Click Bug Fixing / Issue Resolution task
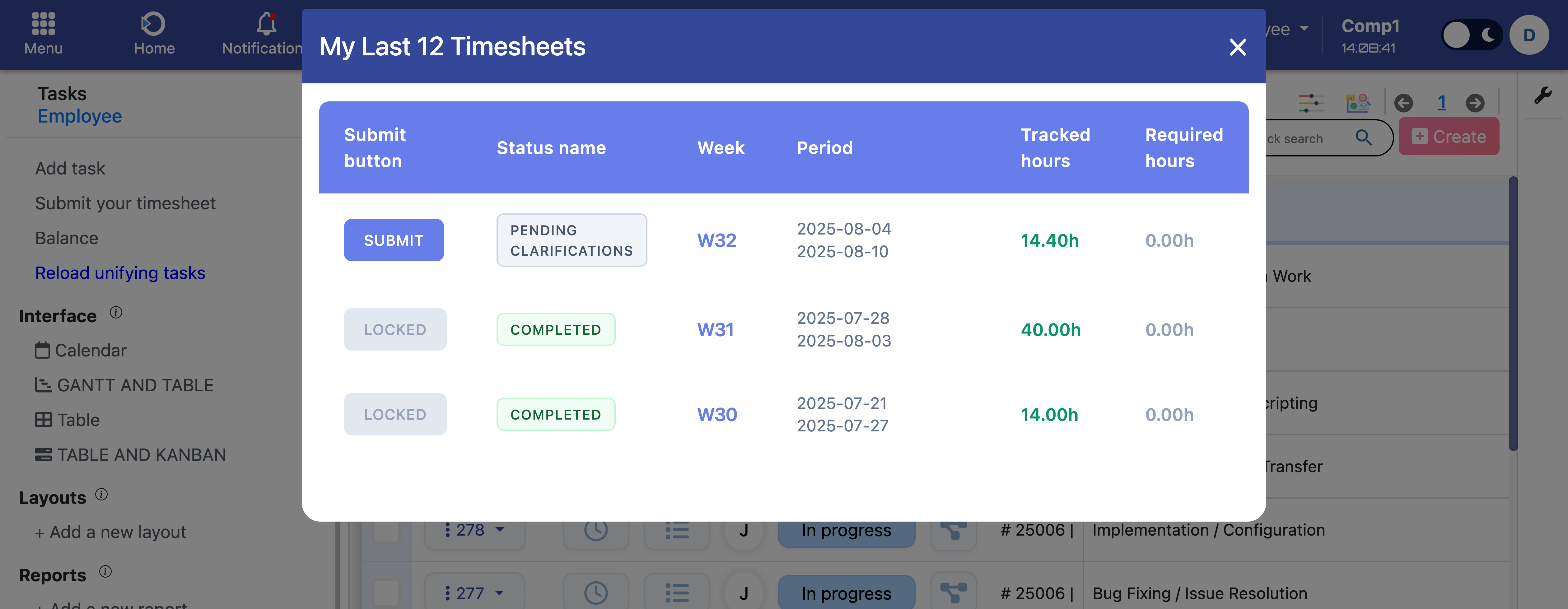This screenshot has width=1568, height=609. coord(1200,593)
